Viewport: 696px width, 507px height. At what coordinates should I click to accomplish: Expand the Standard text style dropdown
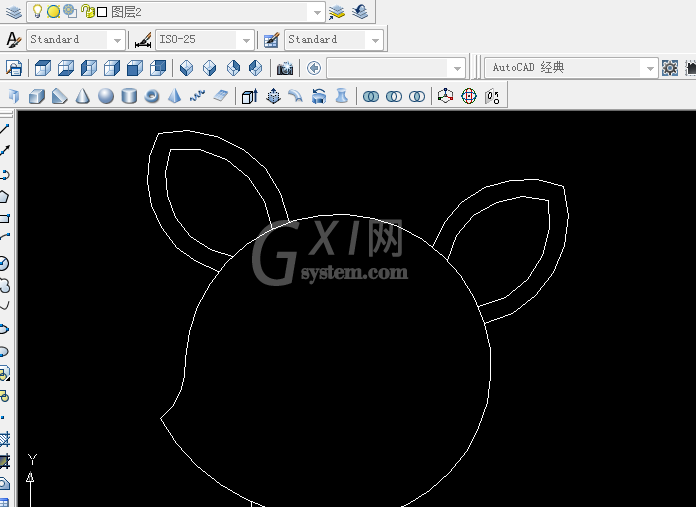(117, 40)
